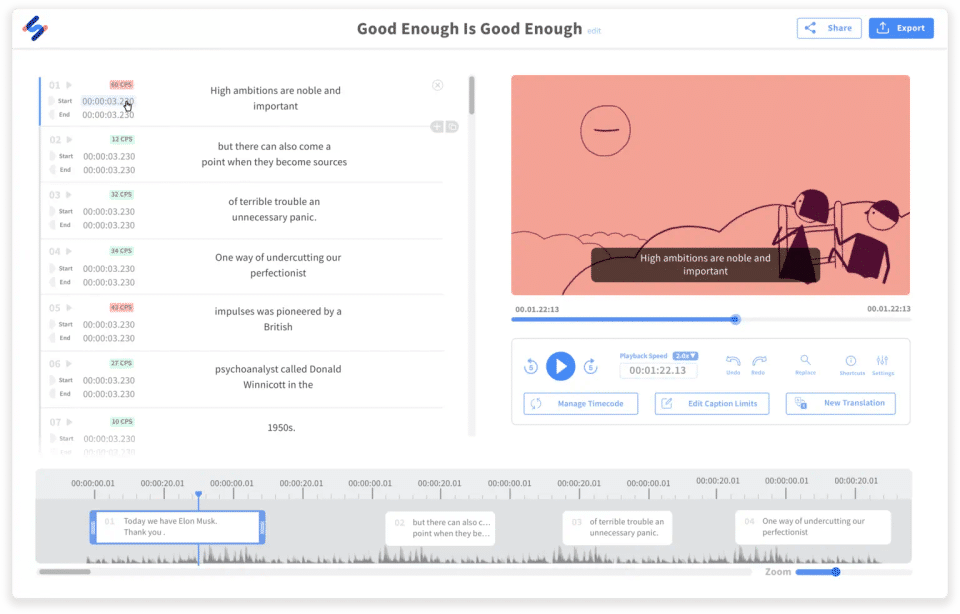960x614 pixels.
Task: Edit caption text 'One way of undercutting our perfectionist'
Action: pyautogui.click(x=278, y=265)
